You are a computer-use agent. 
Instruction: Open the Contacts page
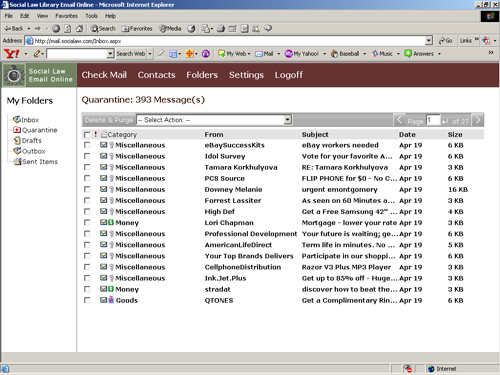(156, 75)
